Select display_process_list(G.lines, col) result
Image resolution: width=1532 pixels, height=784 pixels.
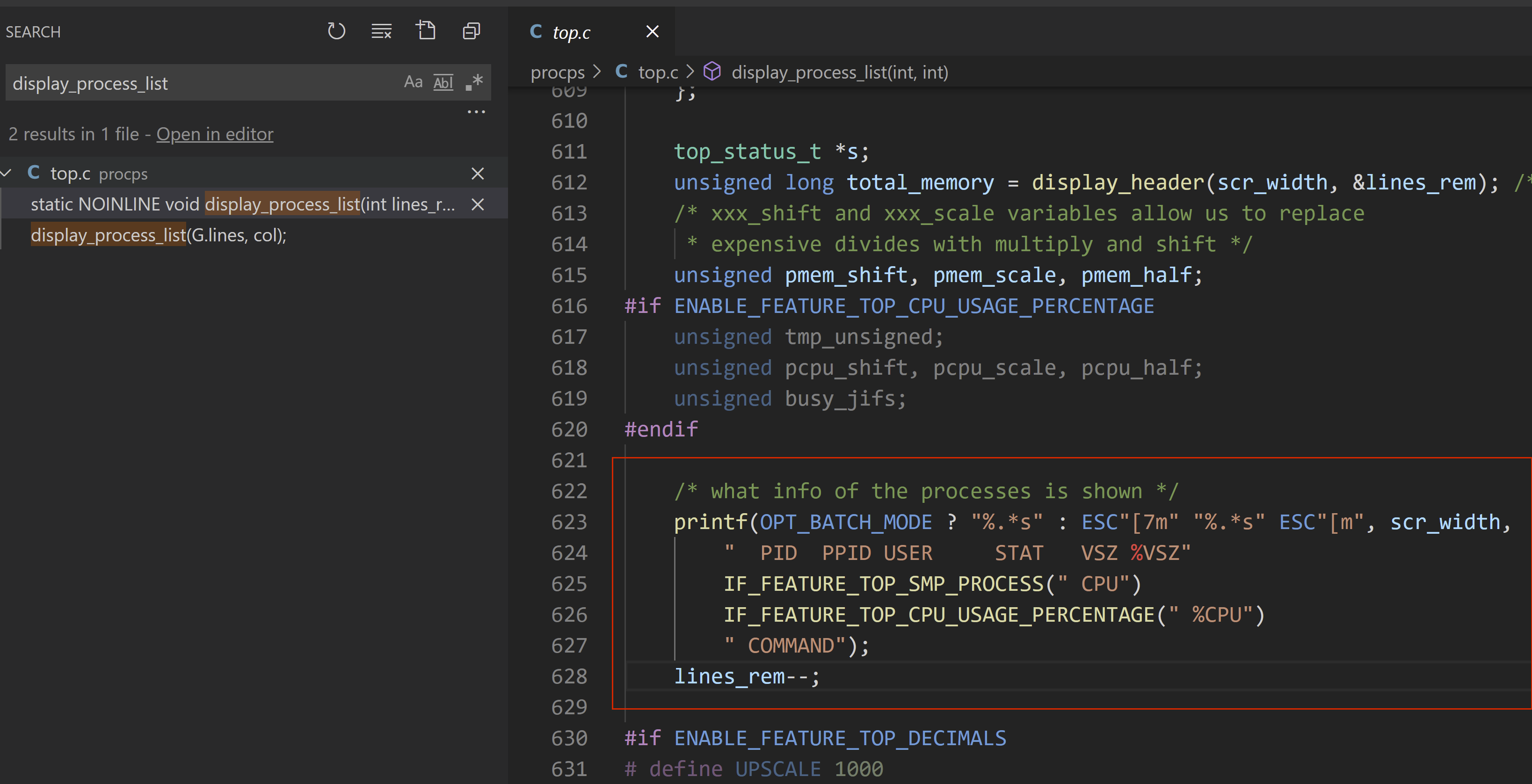158,236
